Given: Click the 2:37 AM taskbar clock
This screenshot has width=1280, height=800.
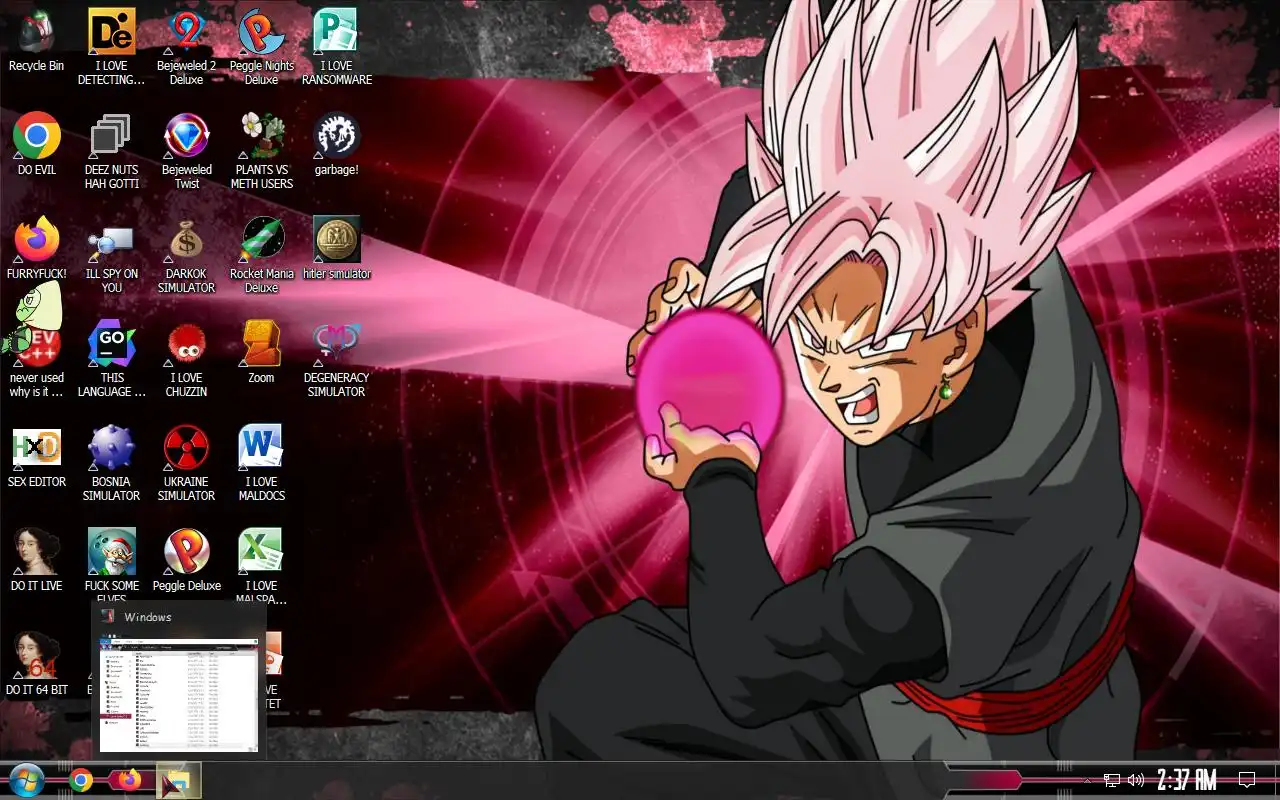Looking at the screenshot, I should coord(1186,780).
